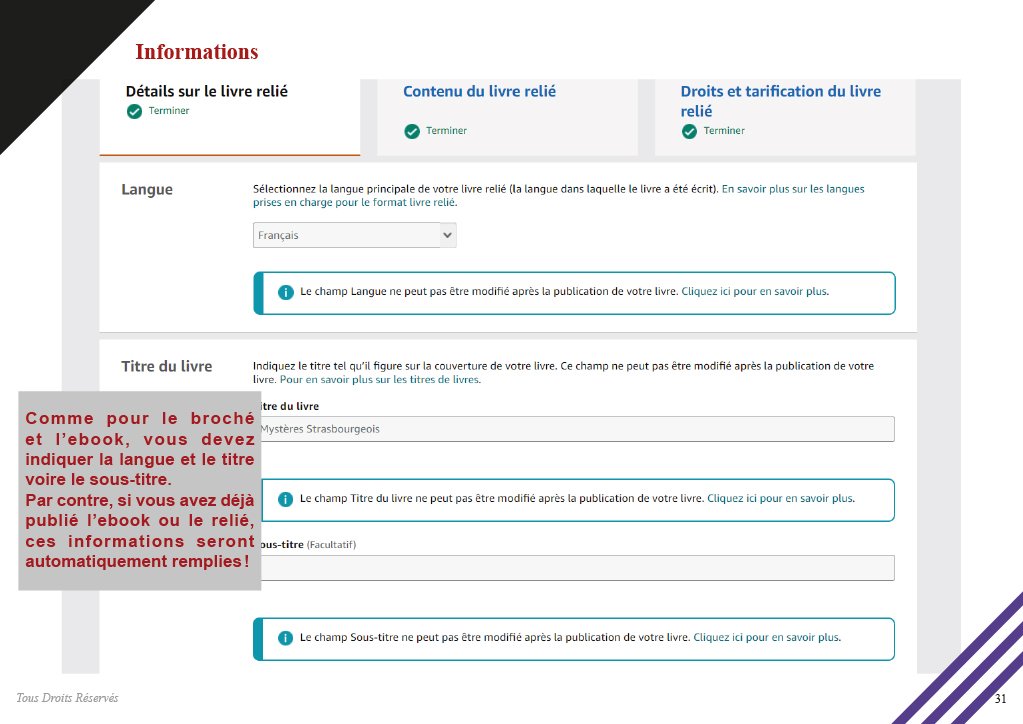Click green checkmark under Droits et tarification
Viewport: 1023px width, 724px height.
689,132
